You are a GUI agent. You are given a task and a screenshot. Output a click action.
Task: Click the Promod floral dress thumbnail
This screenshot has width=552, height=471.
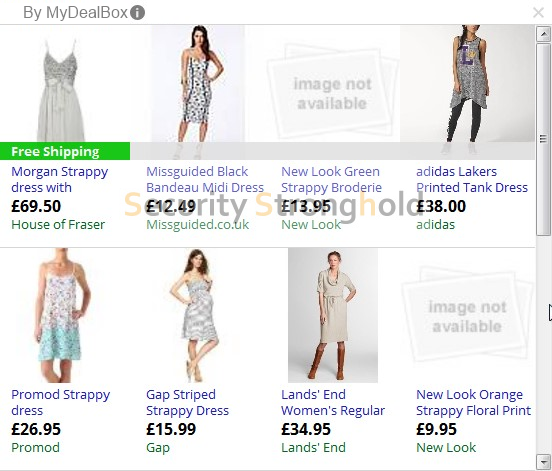coord(61,315)
